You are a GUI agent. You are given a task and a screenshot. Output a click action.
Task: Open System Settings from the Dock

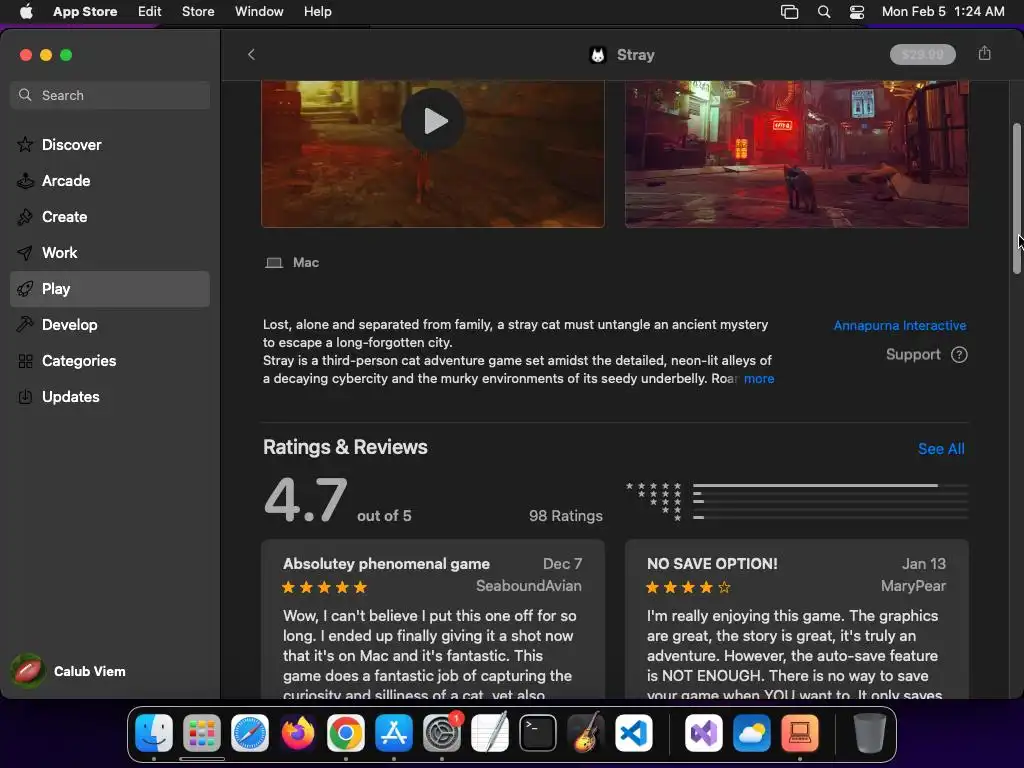pos(442,733)
